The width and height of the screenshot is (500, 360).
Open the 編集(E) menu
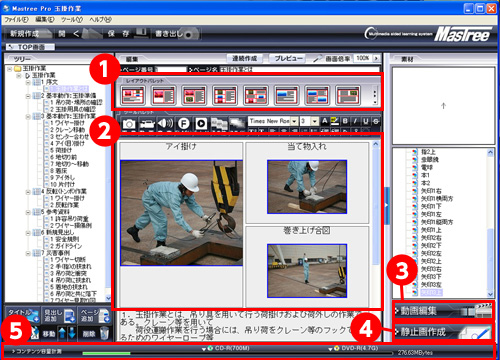(45, 20)
